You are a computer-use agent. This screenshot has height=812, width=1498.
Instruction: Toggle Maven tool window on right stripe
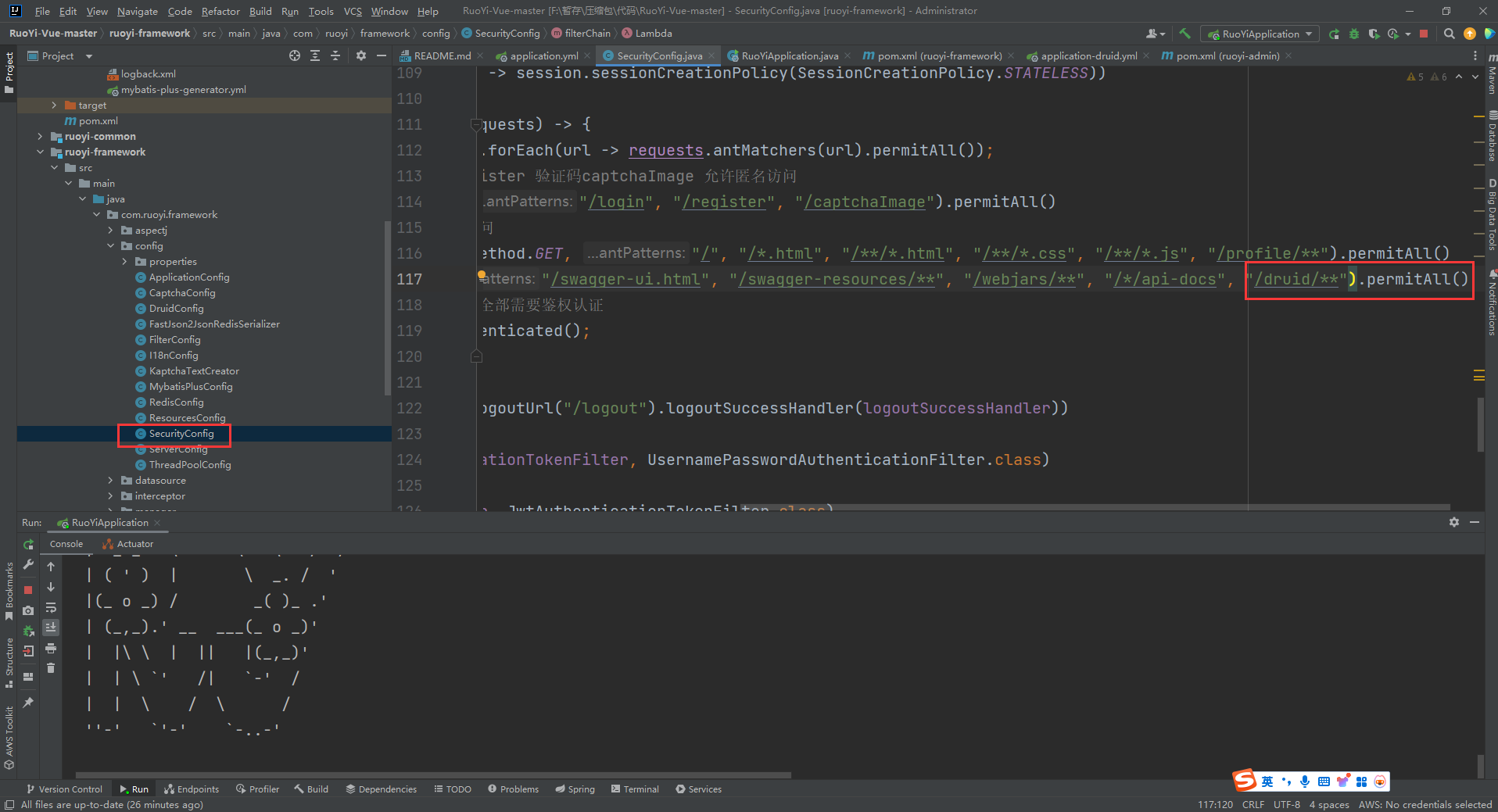(1492, 74)
